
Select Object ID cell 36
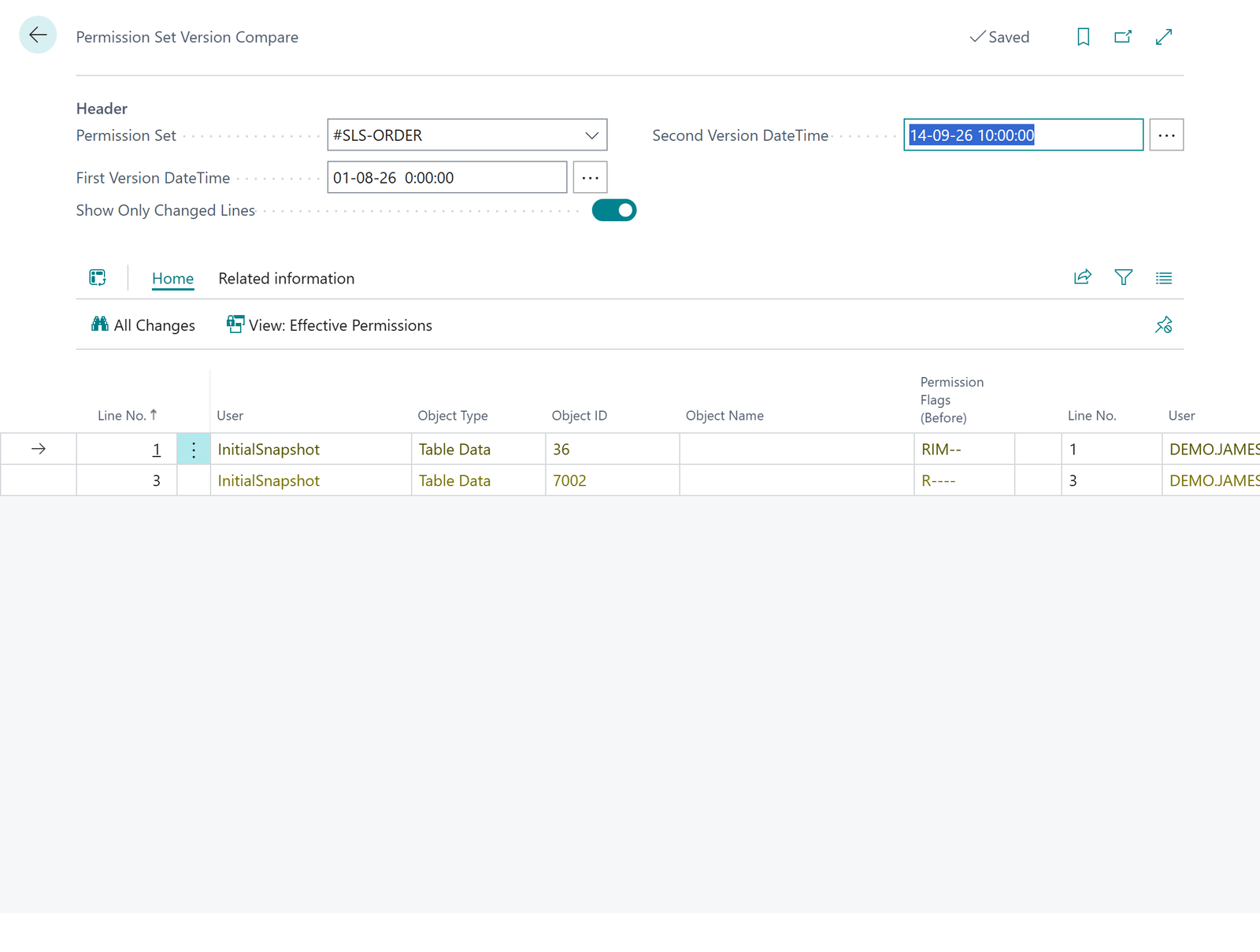click(x=612, y=449)
